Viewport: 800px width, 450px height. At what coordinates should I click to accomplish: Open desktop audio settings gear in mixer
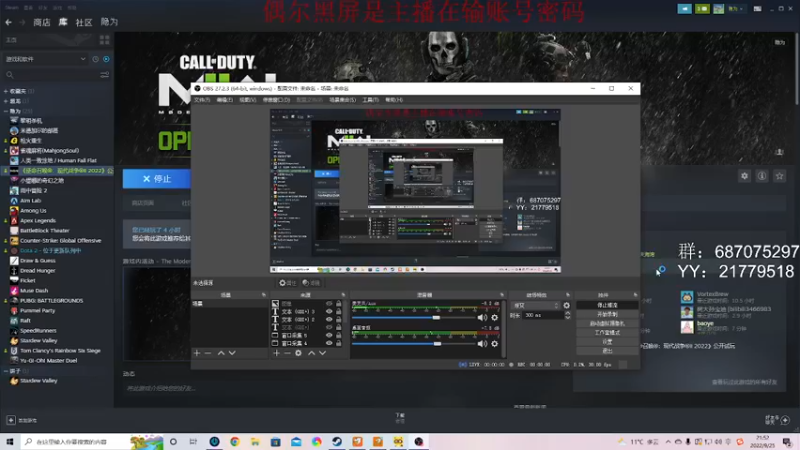click(x=494, y=344)
